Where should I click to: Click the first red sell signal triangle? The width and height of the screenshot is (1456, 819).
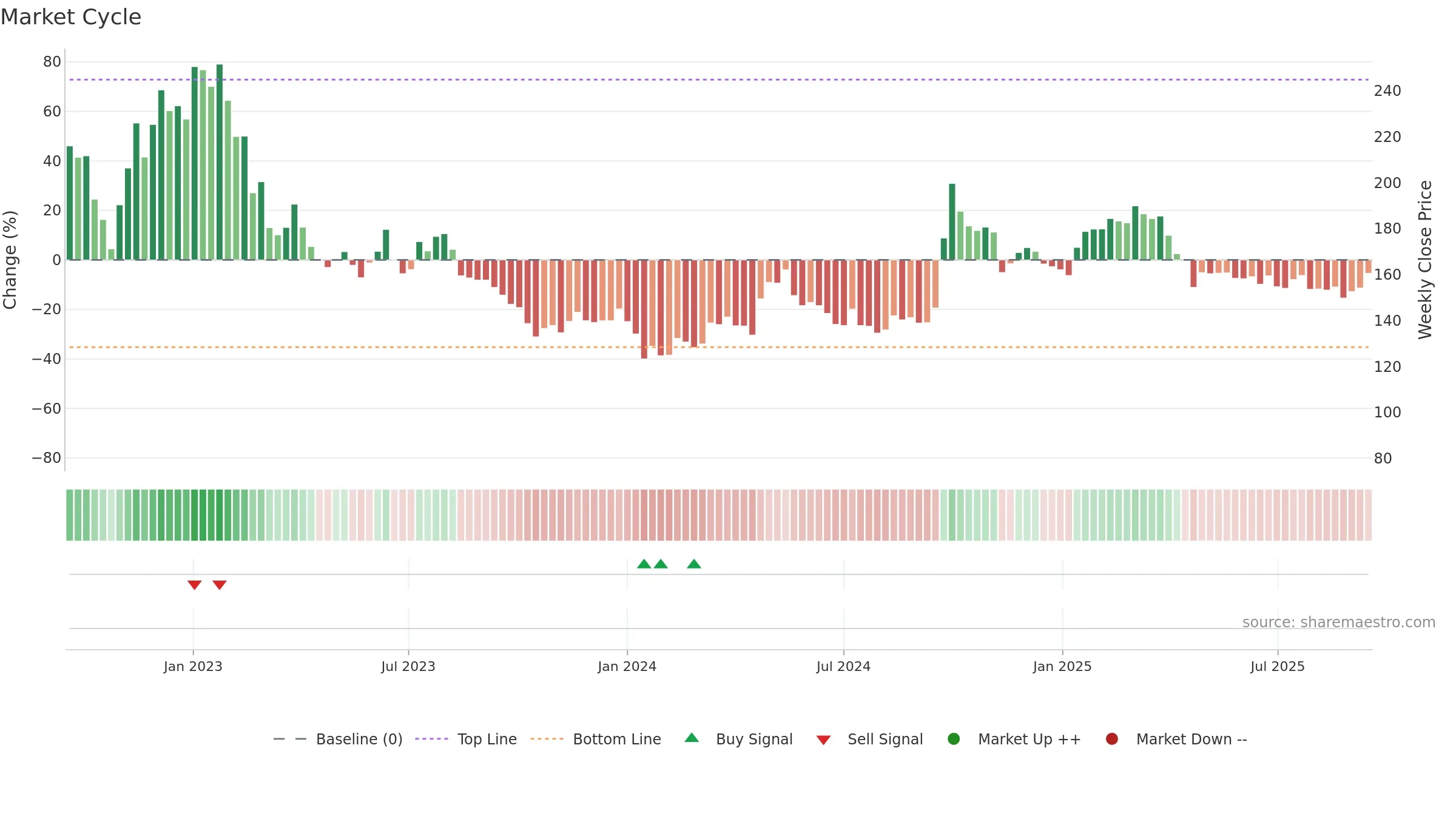coord(194,585)
